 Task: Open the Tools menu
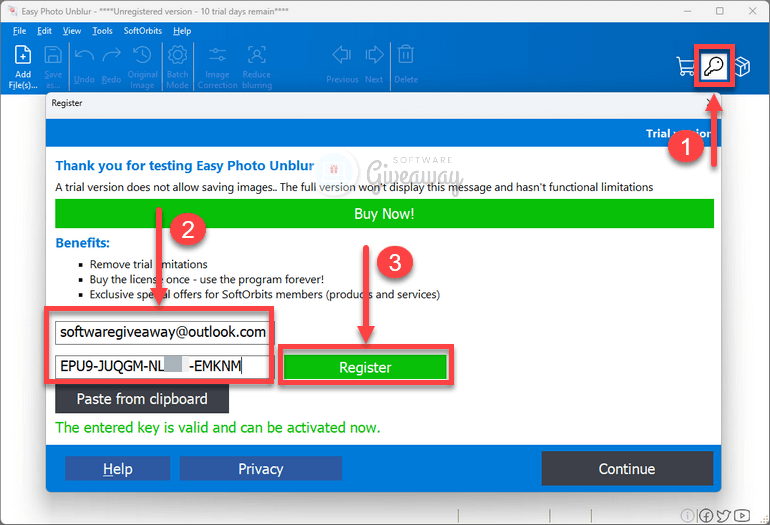[x=102, y=30]
